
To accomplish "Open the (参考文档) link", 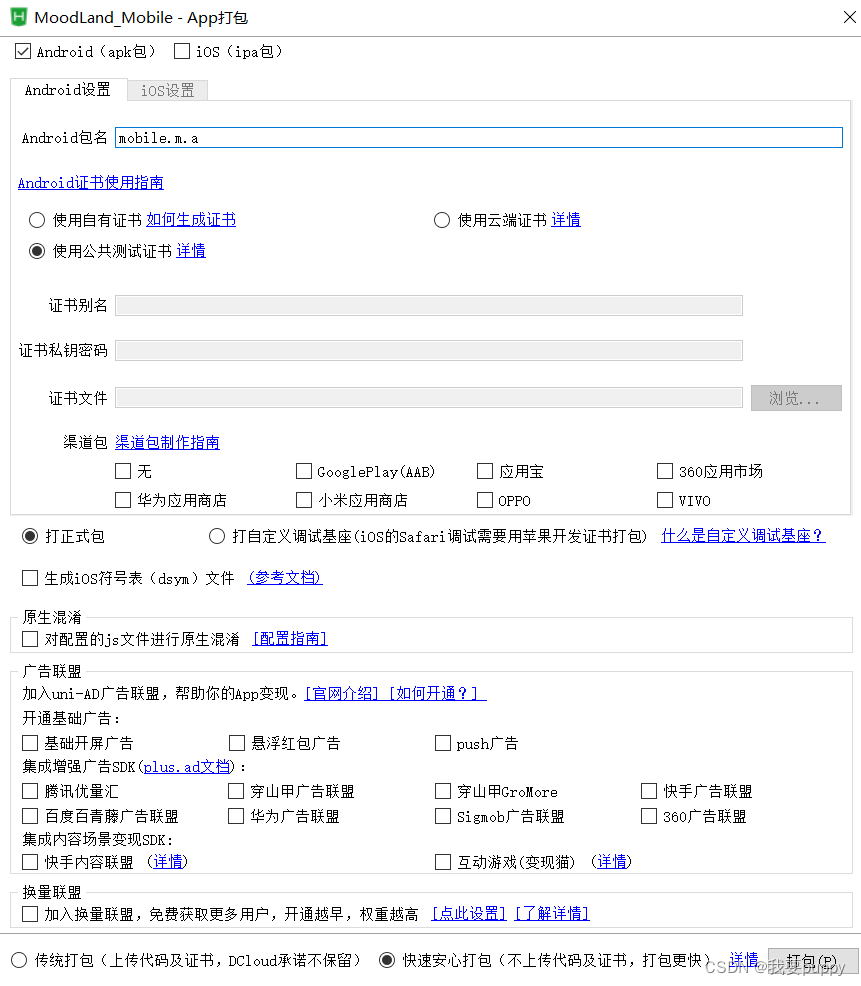I will click(285, 577).
